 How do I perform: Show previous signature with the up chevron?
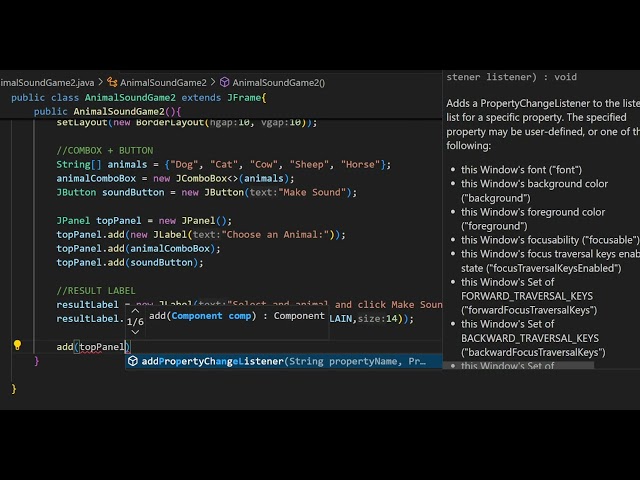[135, 311]
